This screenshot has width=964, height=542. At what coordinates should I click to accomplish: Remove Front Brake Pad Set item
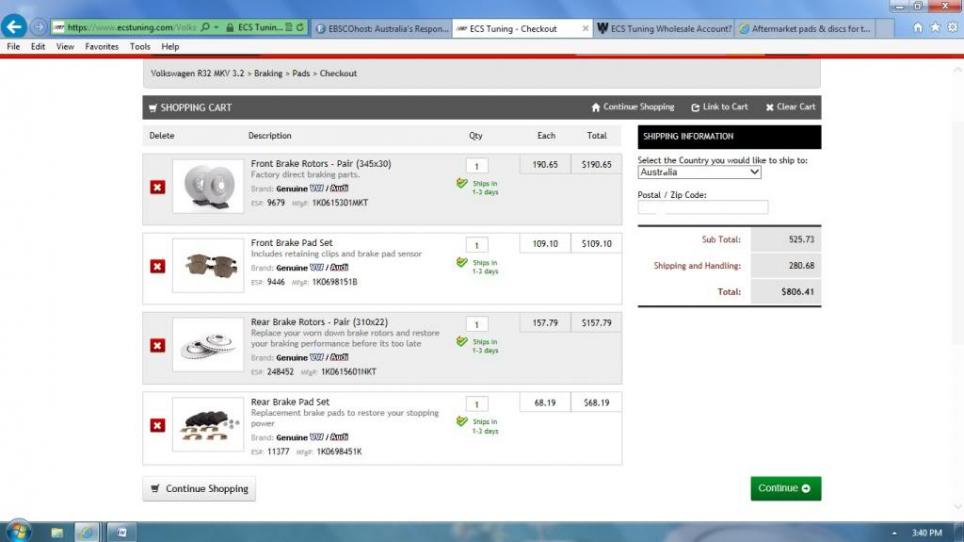coord(157,266)
